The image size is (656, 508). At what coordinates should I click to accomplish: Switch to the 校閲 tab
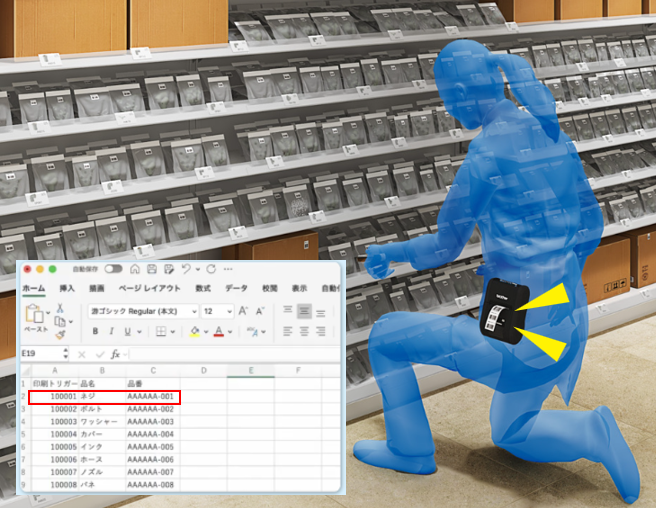(x=270, y=288)
